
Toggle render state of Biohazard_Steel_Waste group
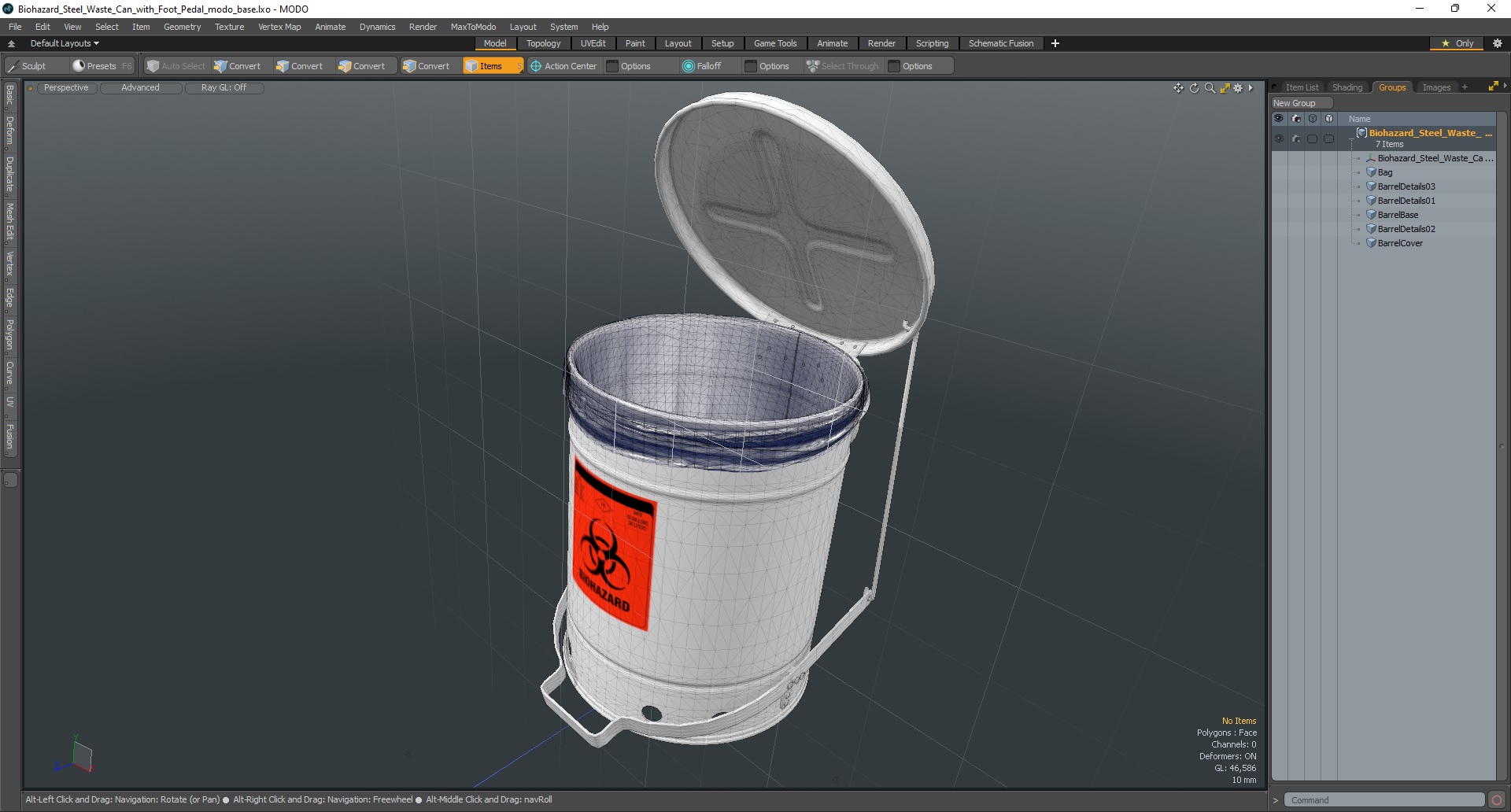click(x=1296, y=138)
